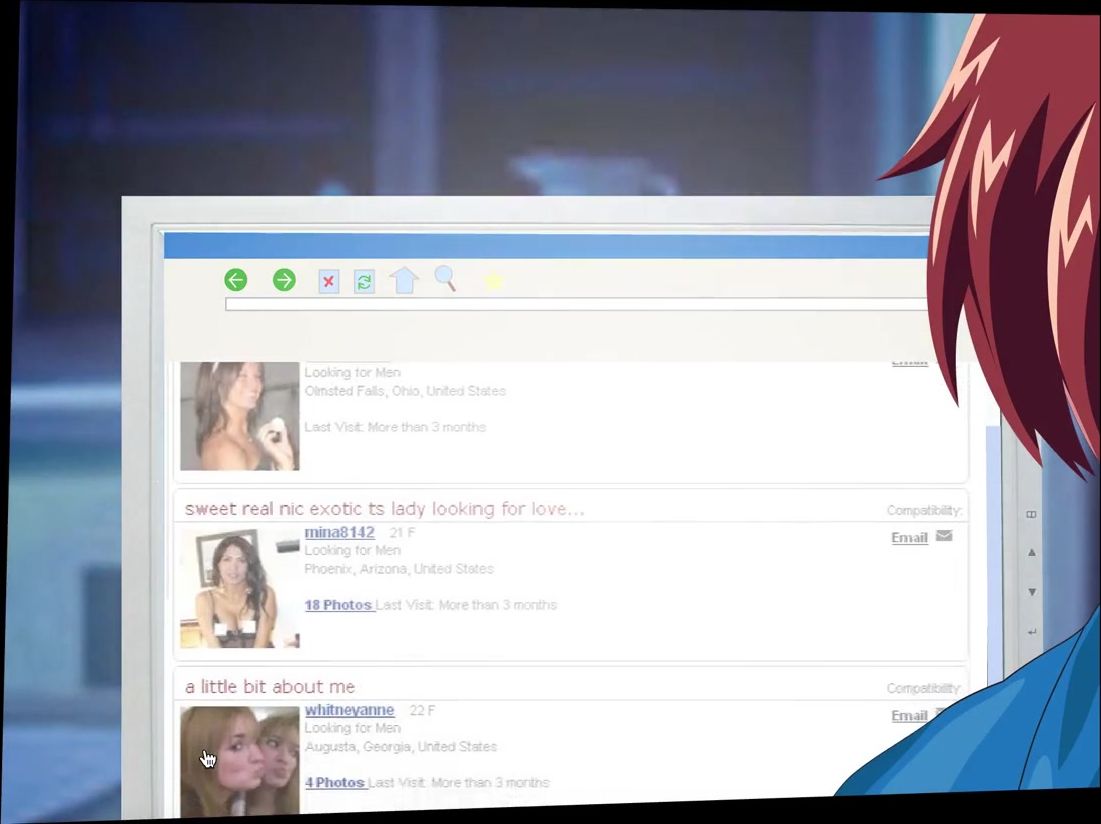Click the green forward arrow button

pos(284,280)
